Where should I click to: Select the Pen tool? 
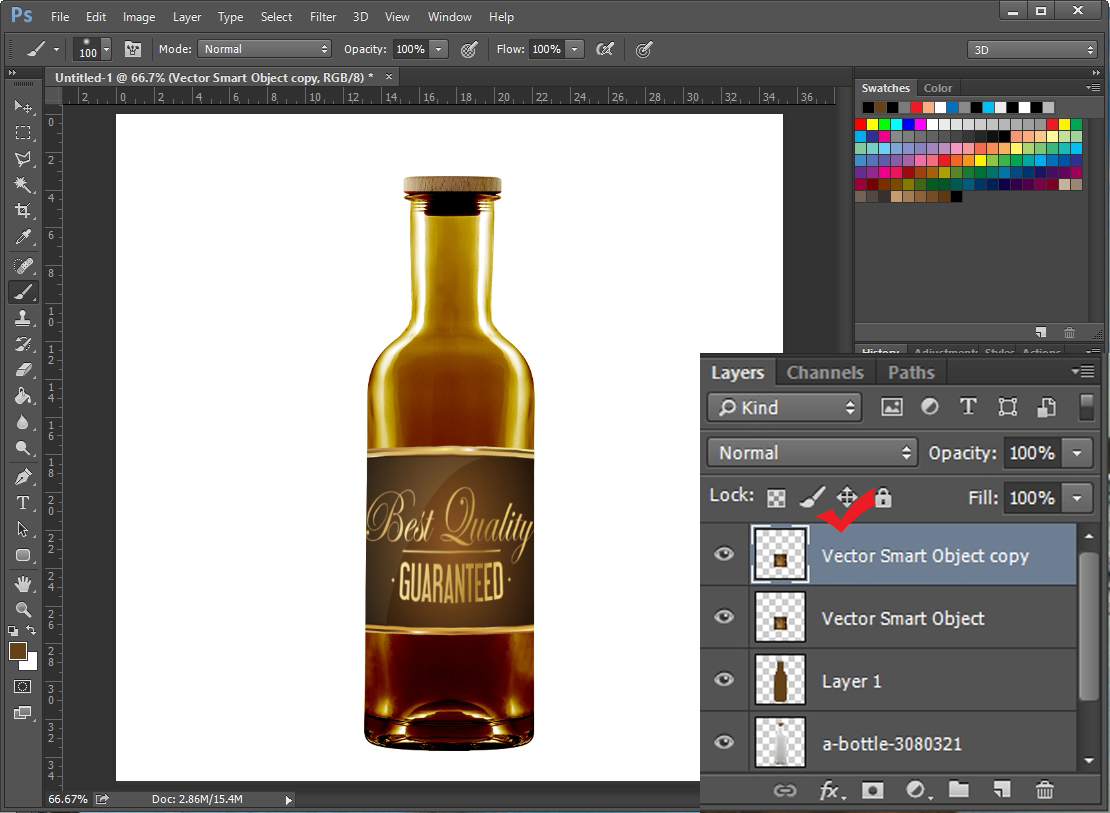[x=23, y=477]
